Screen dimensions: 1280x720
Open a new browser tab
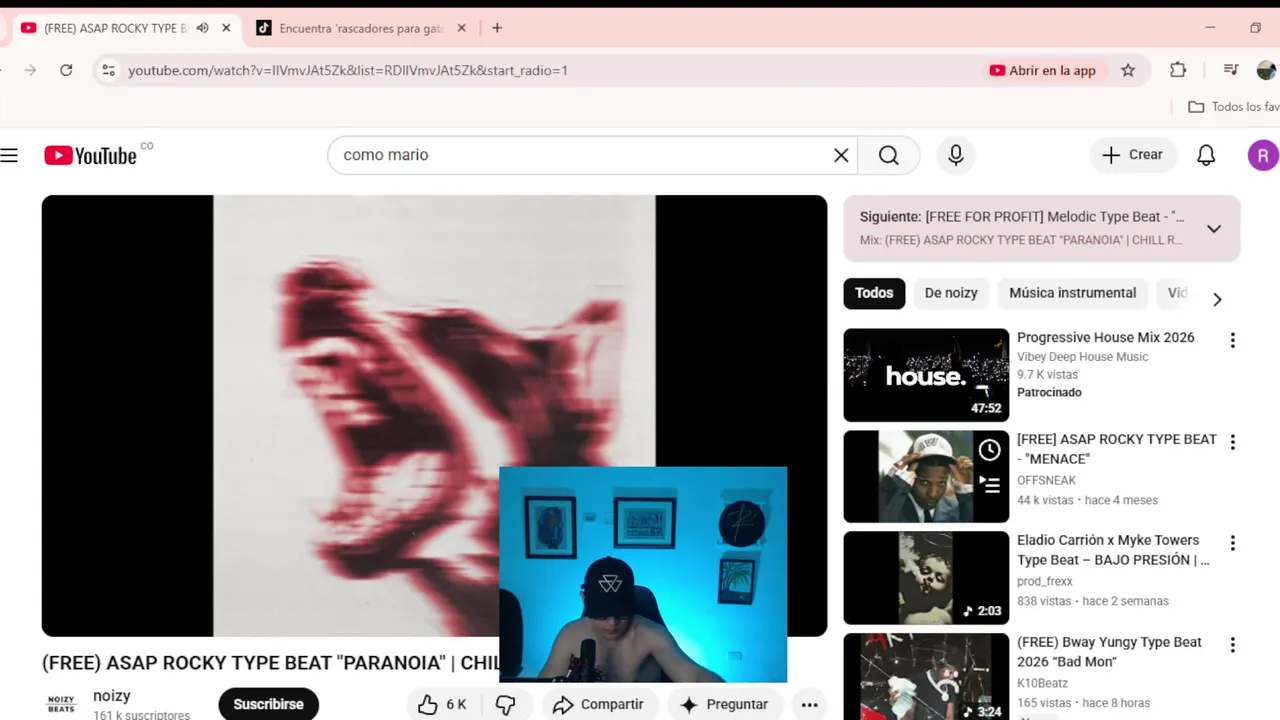click(x=497, y=28)
